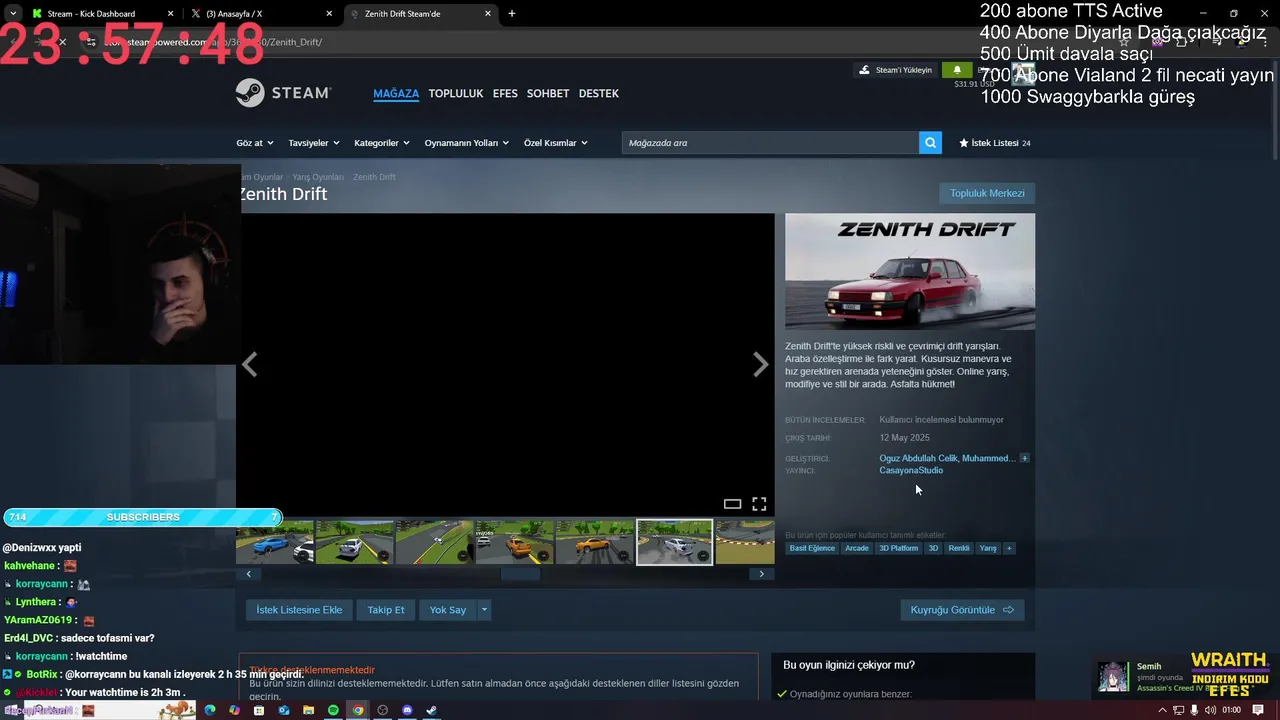Select the Arcade tag
The height and width of the screenshot is (720, 1280).
coord(857,548)
